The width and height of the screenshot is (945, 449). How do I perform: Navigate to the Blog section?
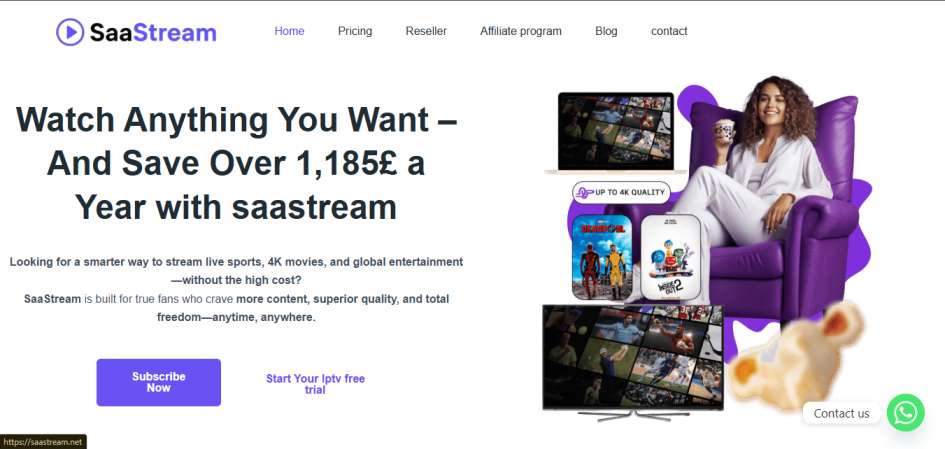click(x=606, y=31)
